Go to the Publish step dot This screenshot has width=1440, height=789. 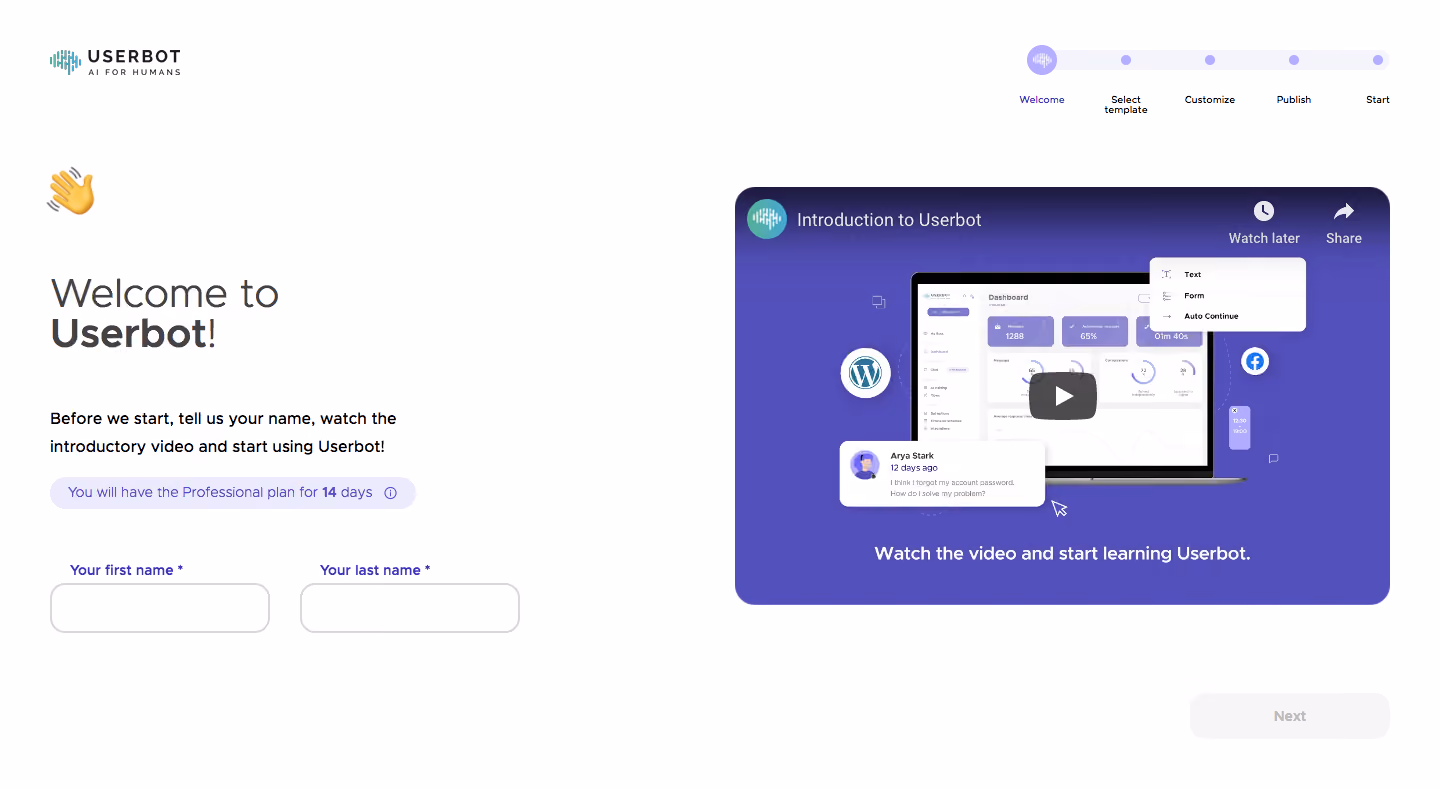pos(1294,60)
